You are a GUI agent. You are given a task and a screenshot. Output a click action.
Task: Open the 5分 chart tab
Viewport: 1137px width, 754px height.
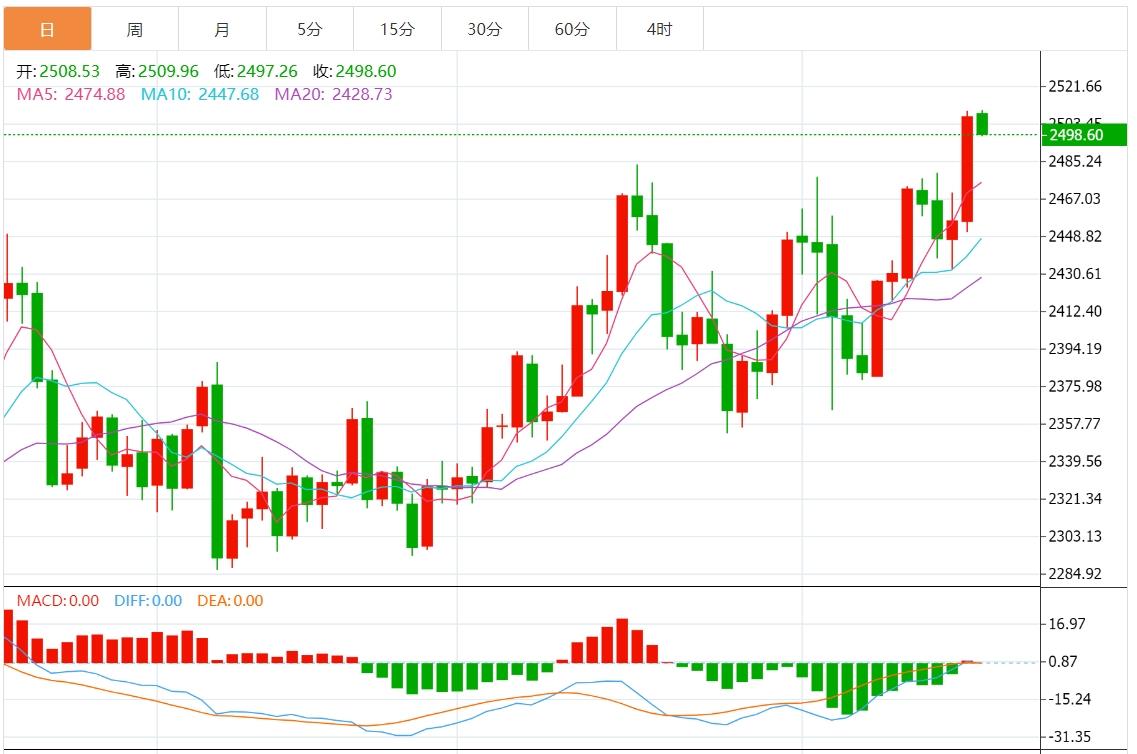click(310, 29)
